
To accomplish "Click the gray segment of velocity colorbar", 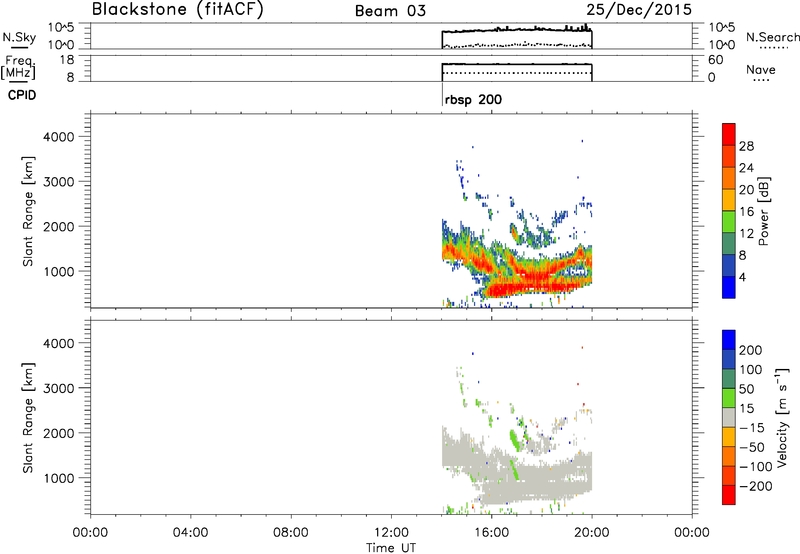I will (729, 417).
